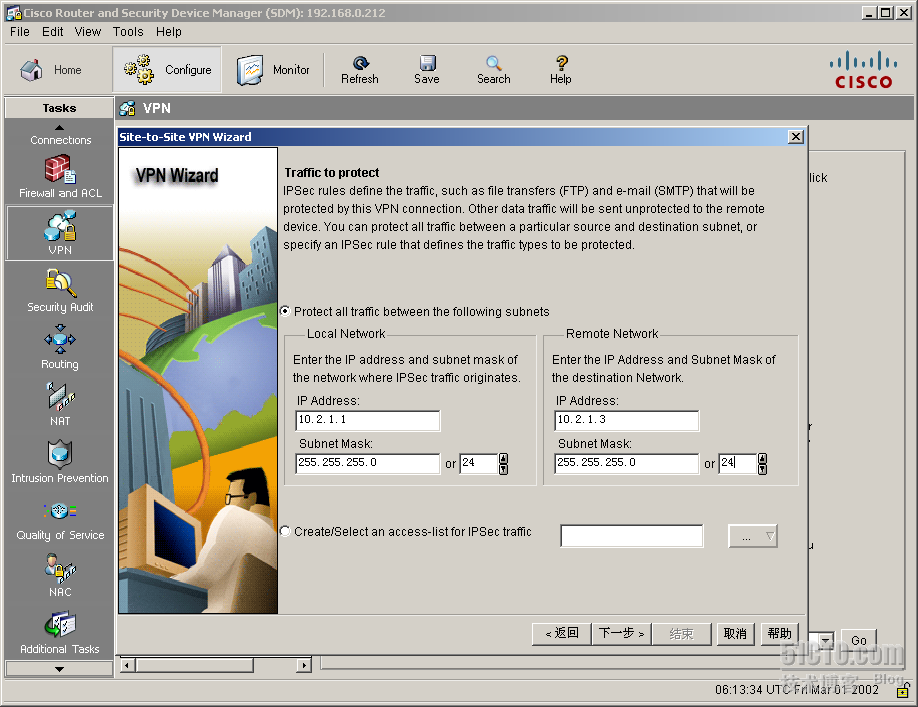Image resolution: width=918 pixels, height=707 pixels.
Task: Click the remote mask bits field
Action: [x=738, y=464]
